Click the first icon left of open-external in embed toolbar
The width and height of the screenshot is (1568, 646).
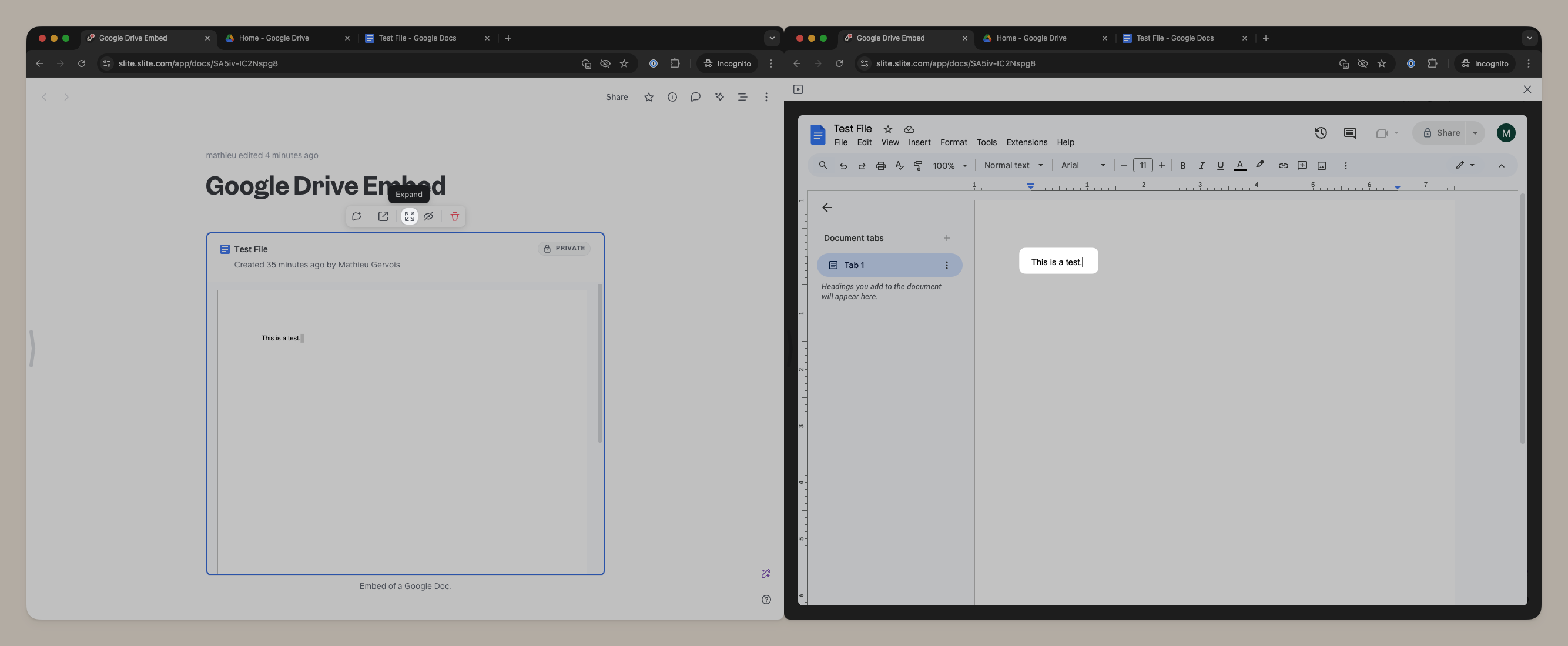(x=357, y=216)
